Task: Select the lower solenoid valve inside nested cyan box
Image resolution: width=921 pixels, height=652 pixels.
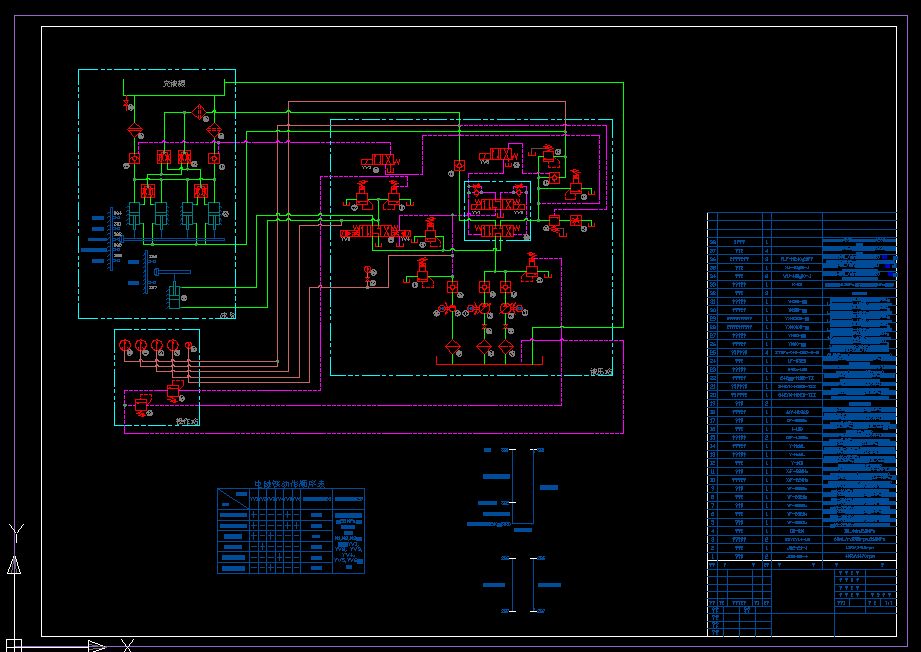Action: point(497,231)
